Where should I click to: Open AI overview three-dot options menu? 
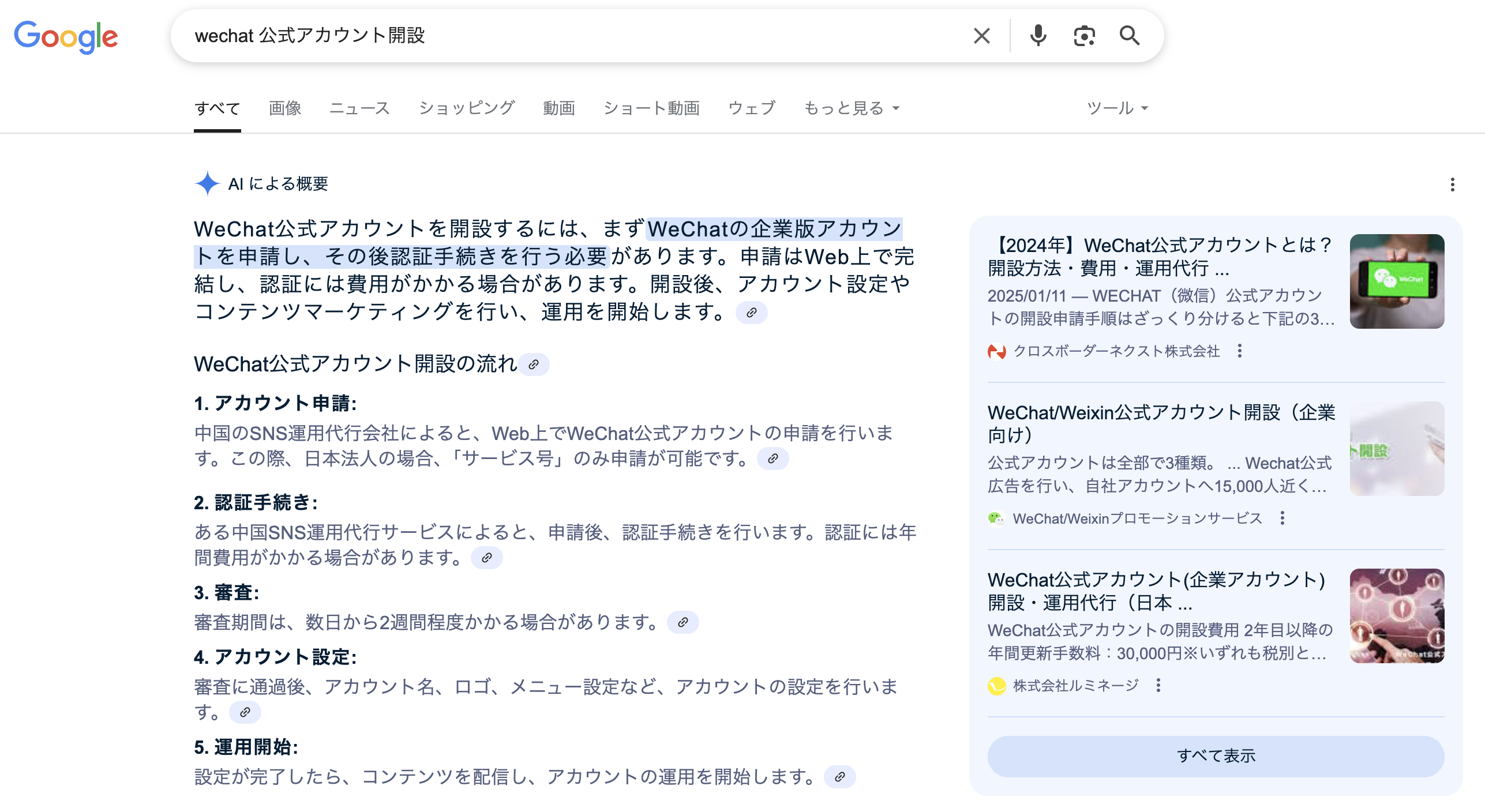tap(1452, 185)
